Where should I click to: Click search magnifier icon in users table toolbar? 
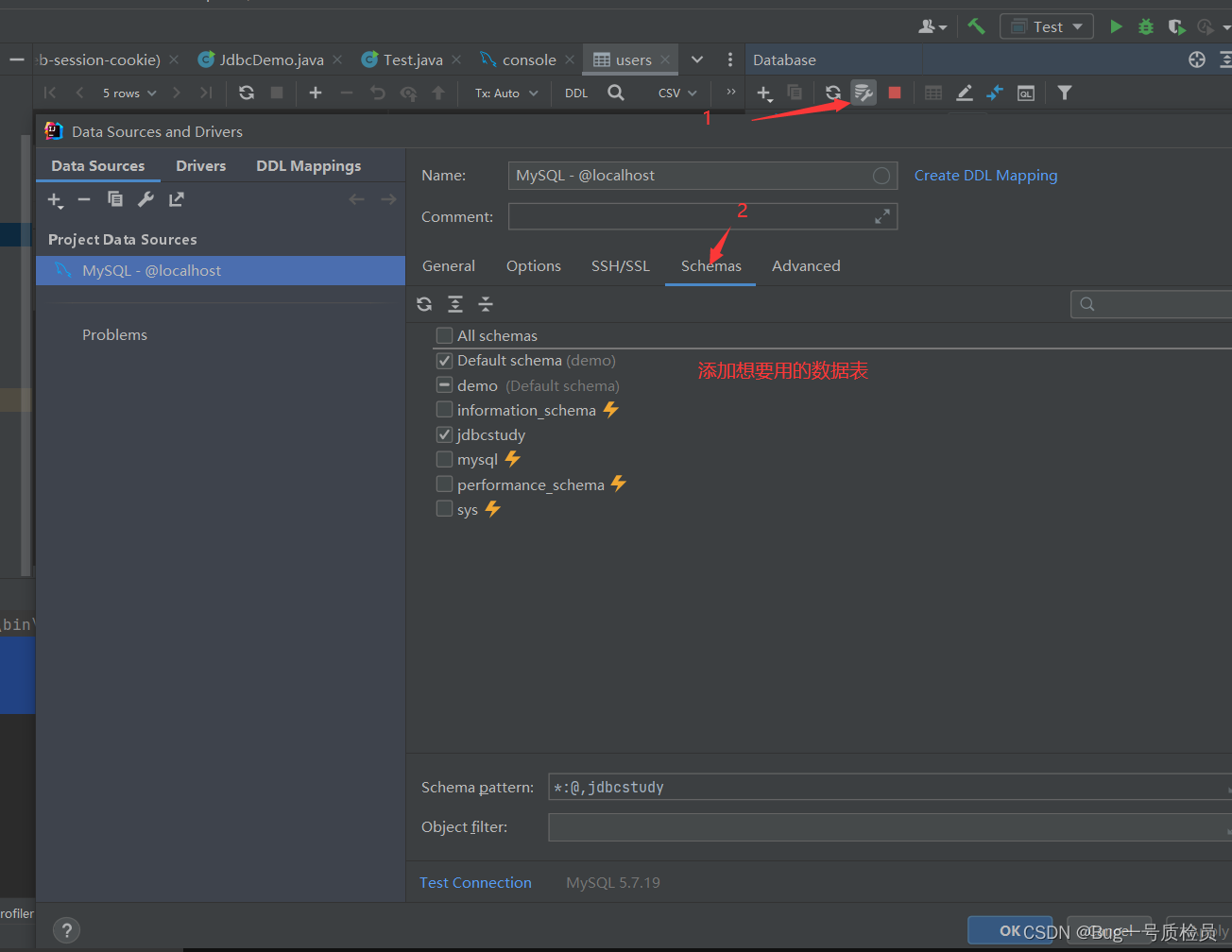click(x=616, y=93)
